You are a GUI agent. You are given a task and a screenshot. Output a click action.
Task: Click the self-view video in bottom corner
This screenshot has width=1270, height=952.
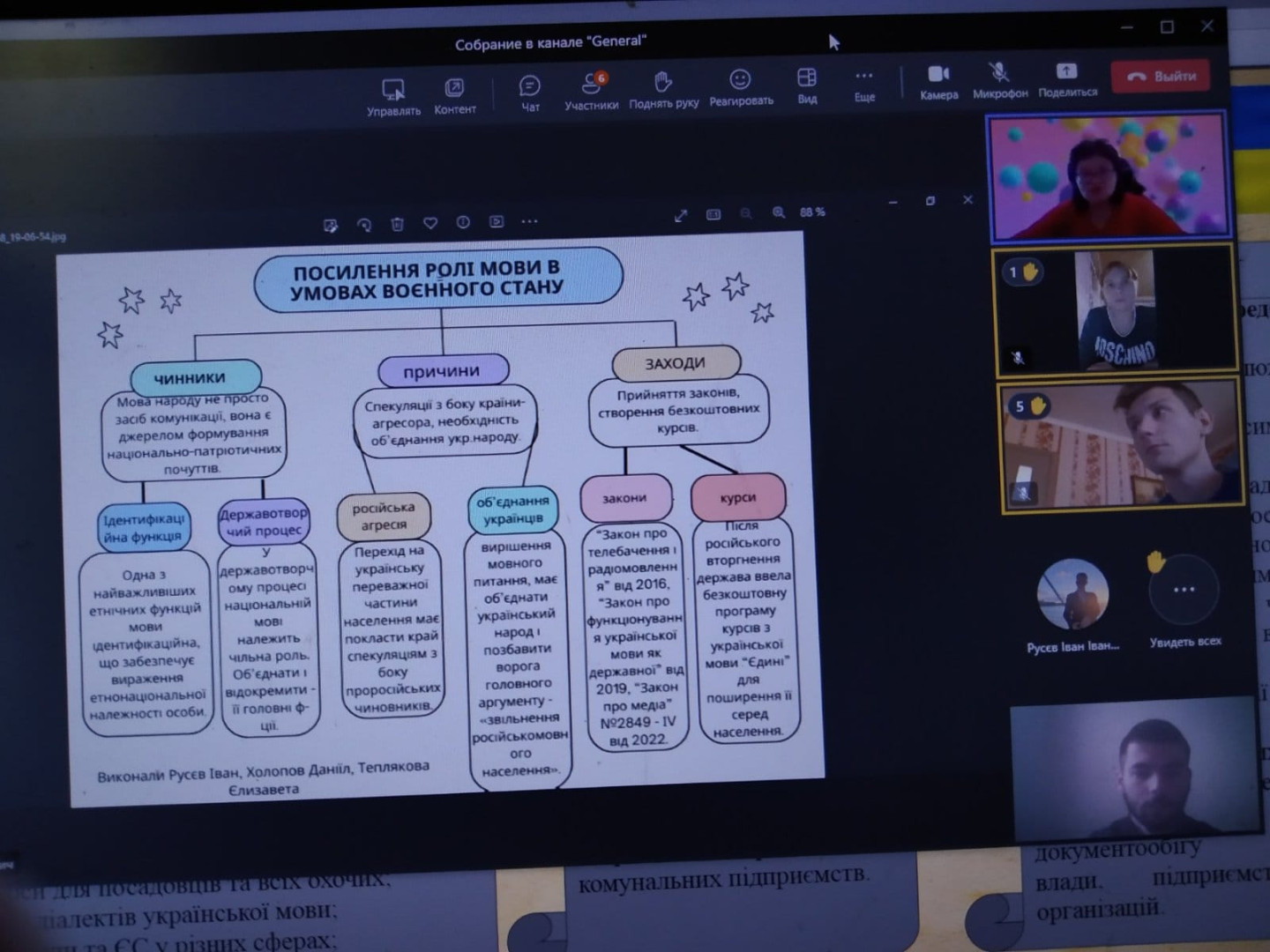[1136, 769]
